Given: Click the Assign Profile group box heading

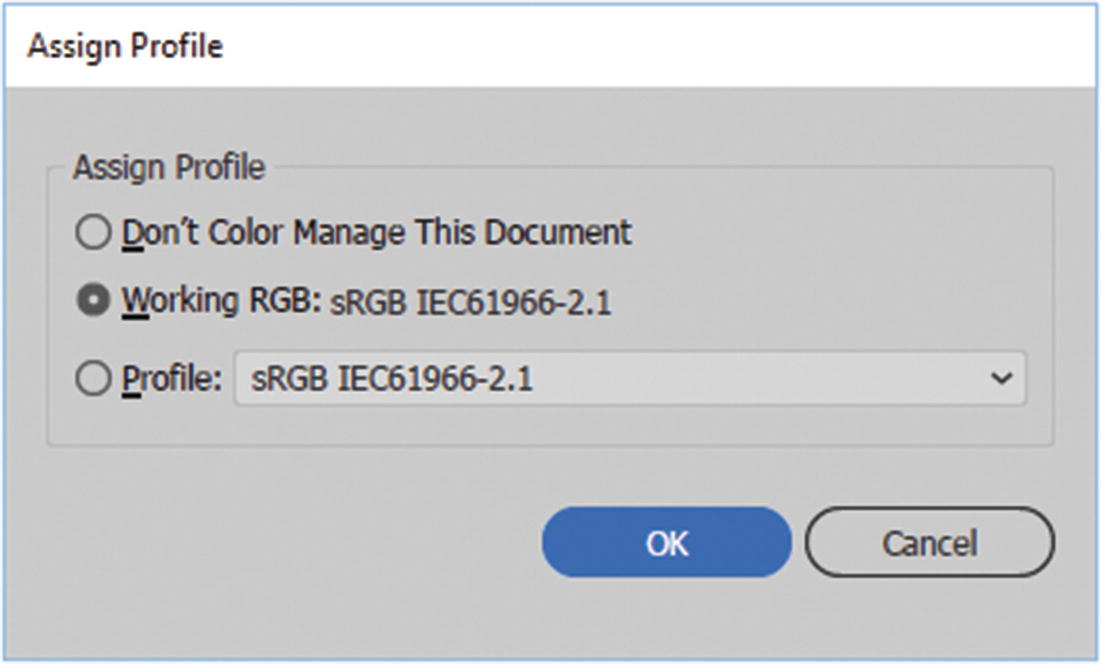Looking at the screenshot, I should (x=168, y=168).
